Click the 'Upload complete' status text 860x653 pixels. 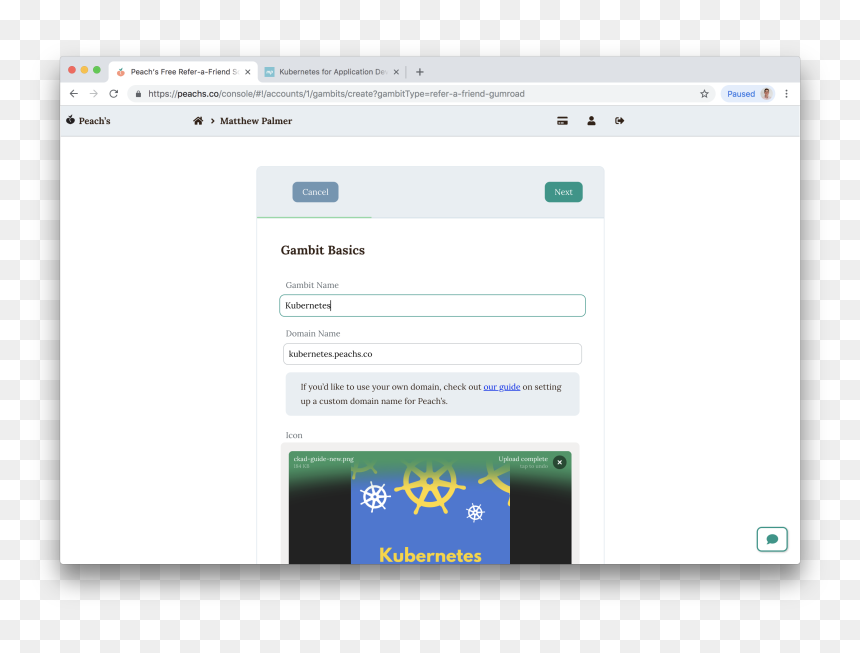(523, 459)
